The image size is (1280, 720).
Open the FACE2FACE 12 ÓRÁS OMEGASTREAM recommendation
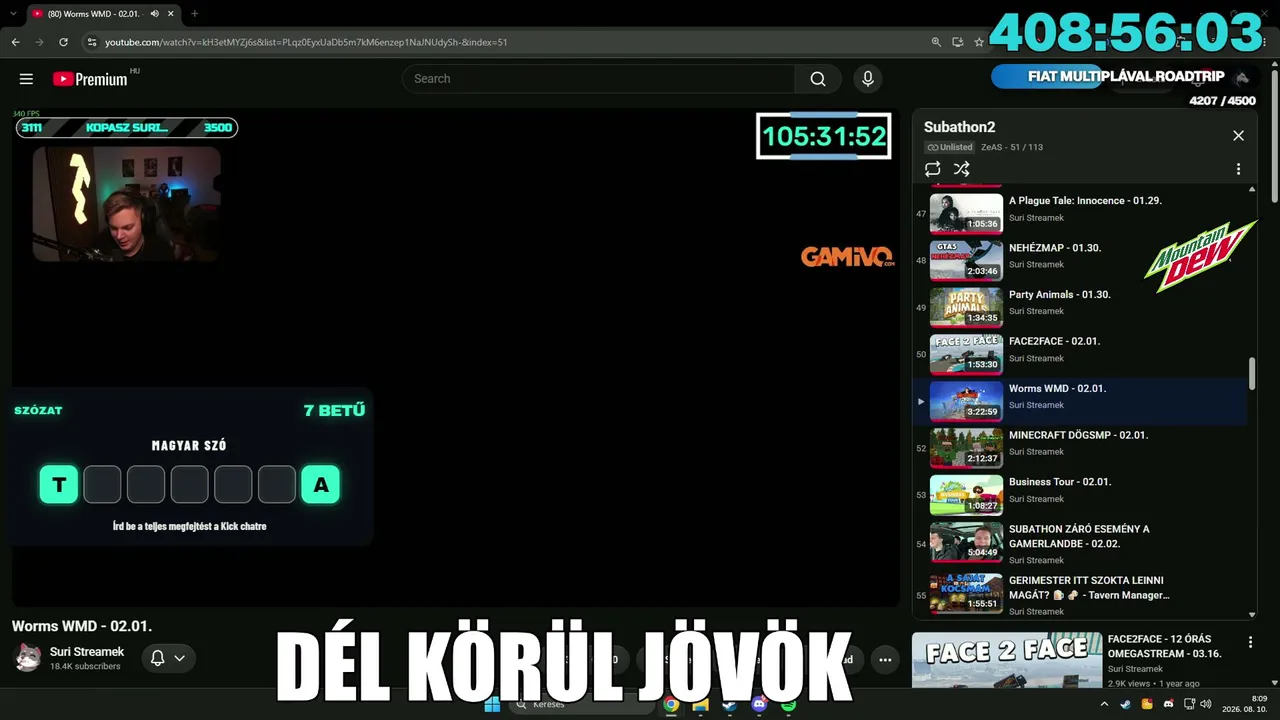tap(1164, 646)
